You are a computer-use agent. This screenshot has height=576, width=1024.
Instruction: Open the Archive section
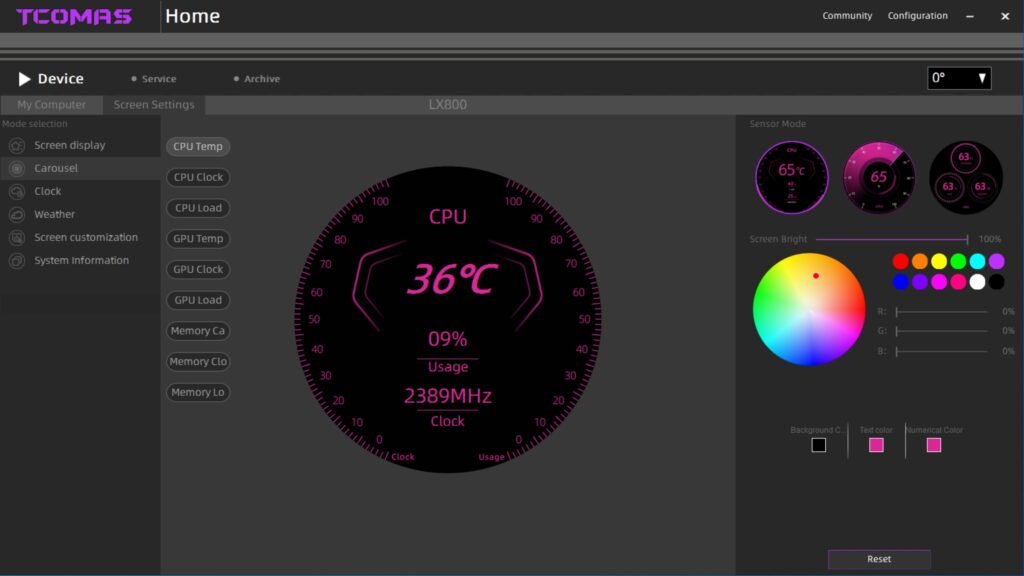[x=262, y=79]
